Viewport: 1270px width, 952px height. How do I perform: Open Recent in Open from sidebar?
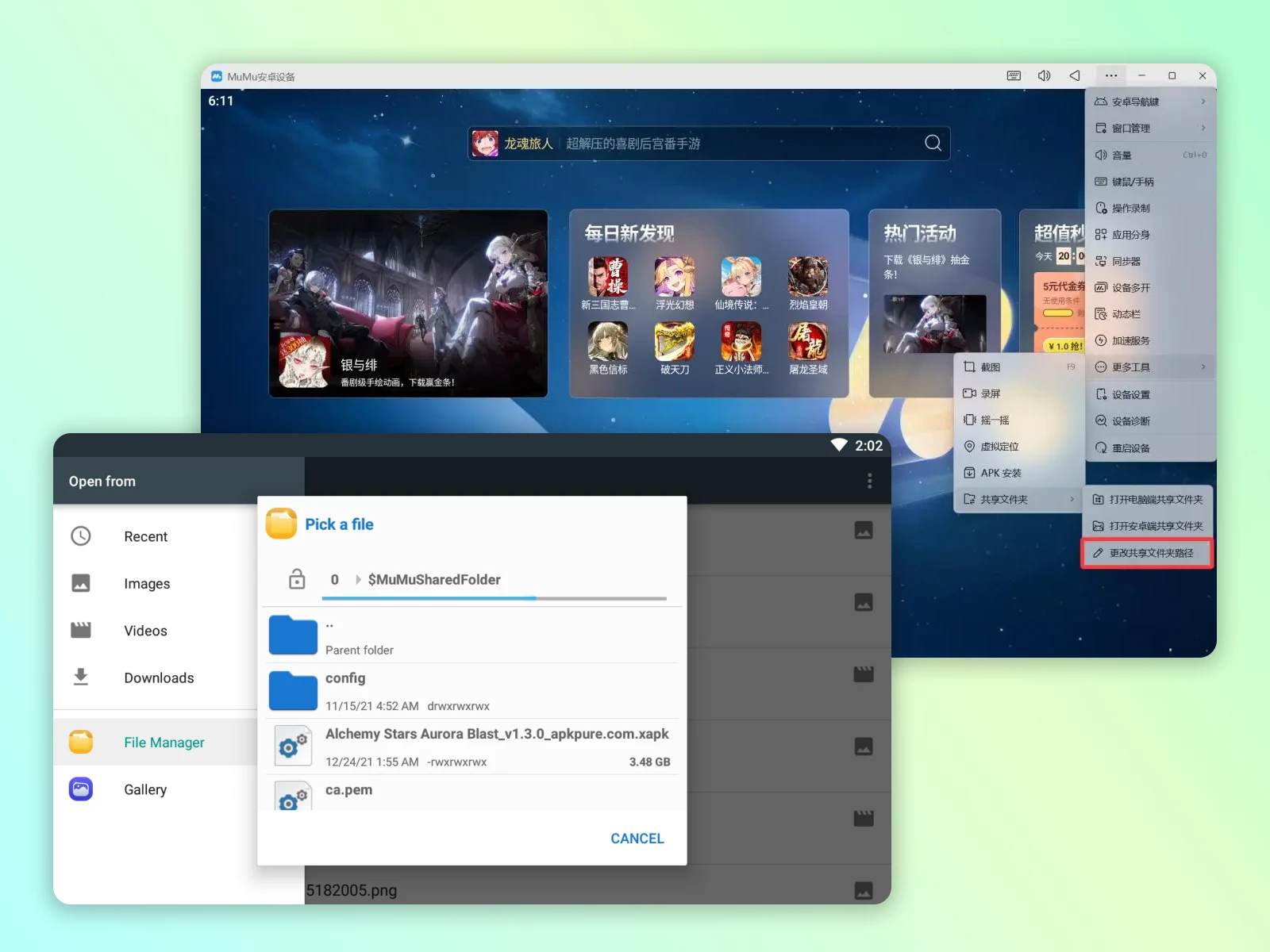[156, 536]
